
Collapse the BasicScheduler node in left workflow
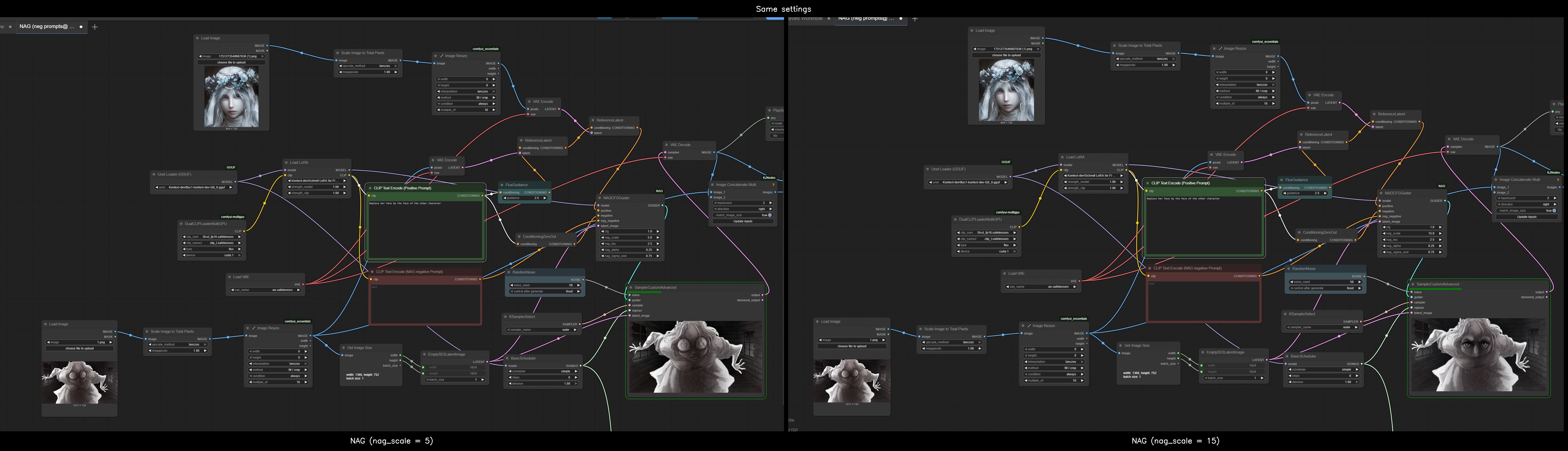point(507,358)
